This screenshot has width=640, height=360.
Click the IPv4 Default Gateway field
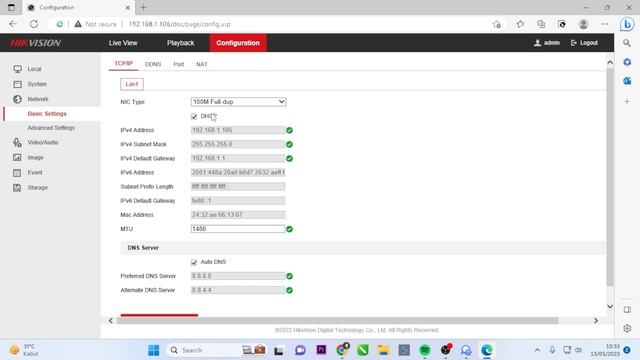tap(238, 158)
